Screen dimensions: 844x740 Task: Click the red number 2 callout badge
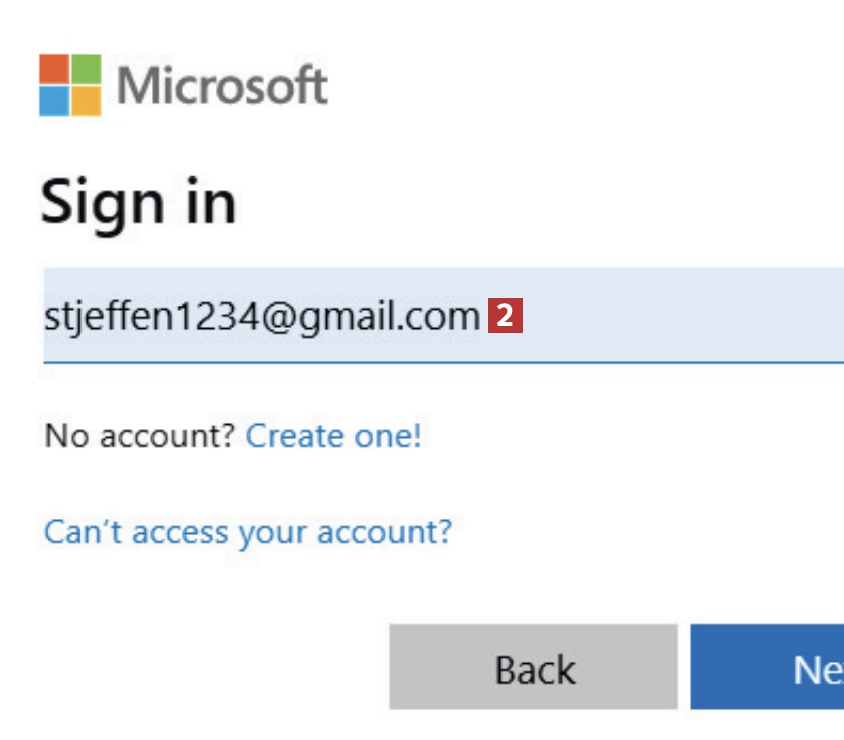pos(506,317)
